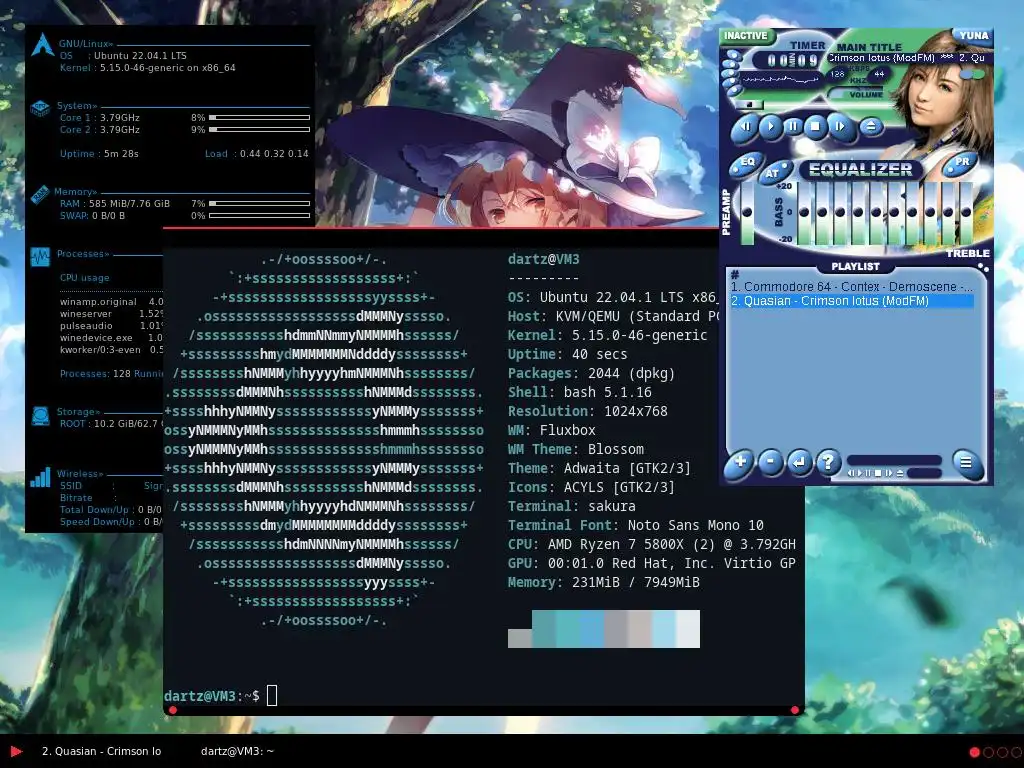1024x768 pixels.
Task: Click the Terminal: sakura line
Action: (571, 506)
